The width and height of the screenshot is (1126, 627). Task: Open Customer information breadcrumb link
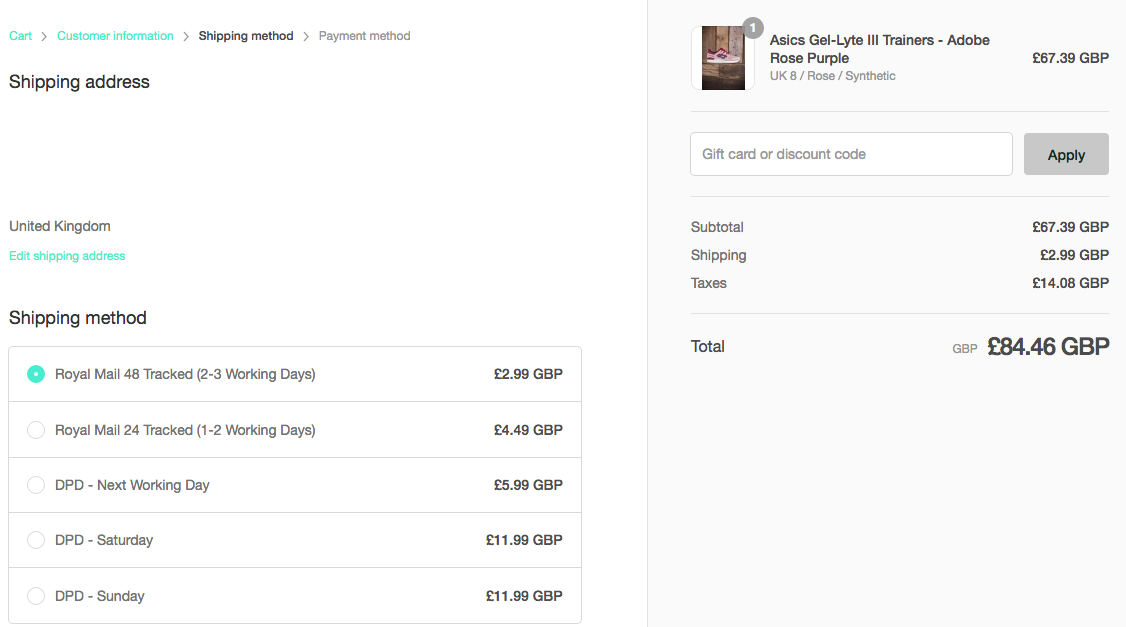point(115,36)
